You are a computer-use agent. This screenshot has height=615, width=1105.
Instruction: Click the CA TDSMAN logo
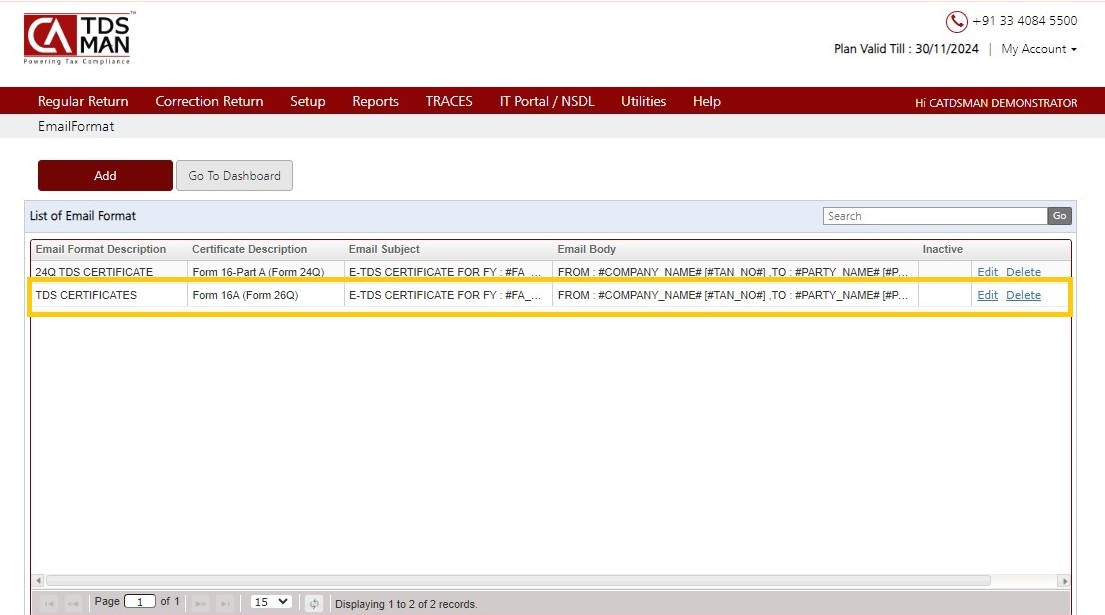click(x=78, y=39)
